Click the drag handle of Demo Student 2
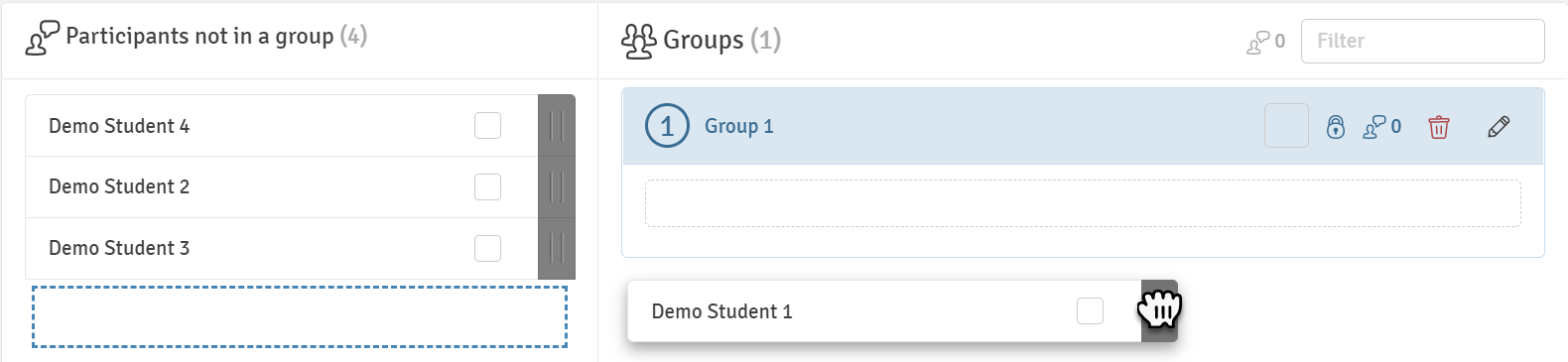The height and width of the screenshot is (362, 1568). [x=557, y=187]
